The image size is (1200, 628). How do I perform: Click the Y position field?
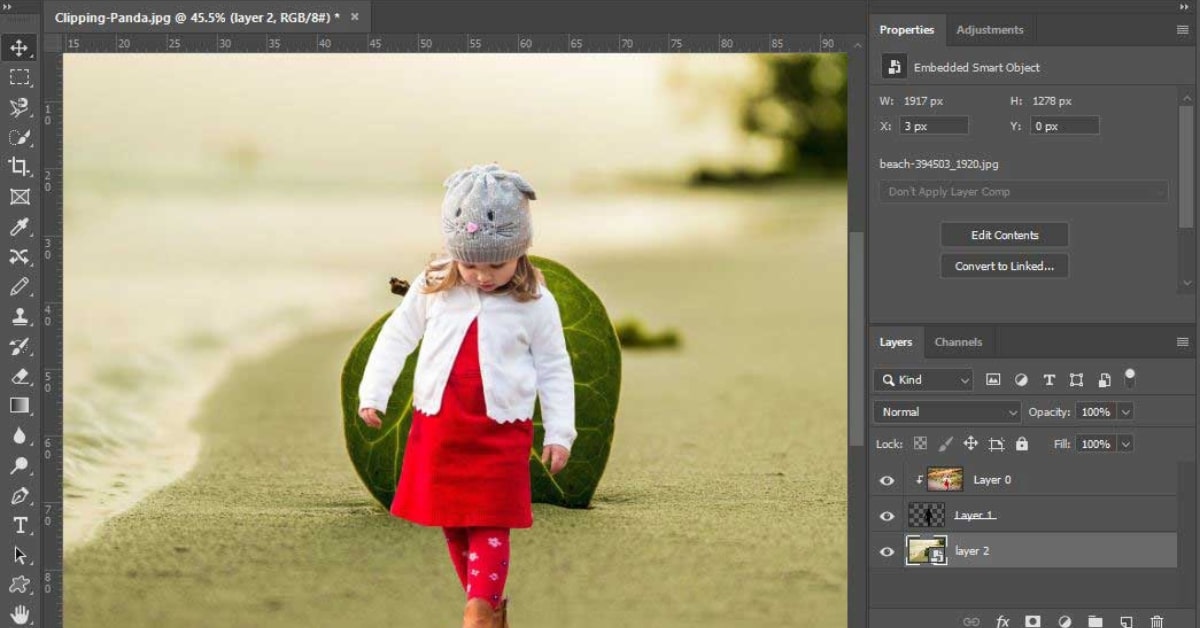coord(1065,126)
